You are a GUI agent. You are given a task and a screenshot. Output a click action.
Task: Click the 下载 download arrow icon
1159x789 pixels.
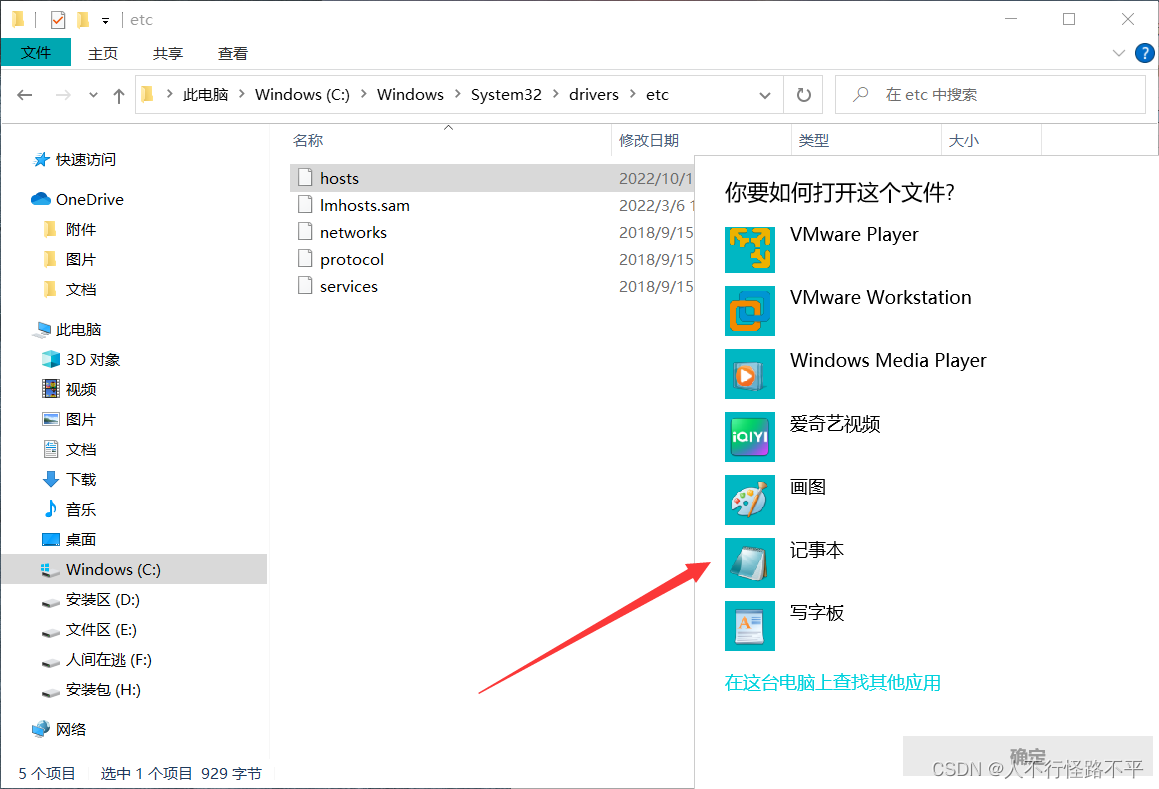pos(51,479)
